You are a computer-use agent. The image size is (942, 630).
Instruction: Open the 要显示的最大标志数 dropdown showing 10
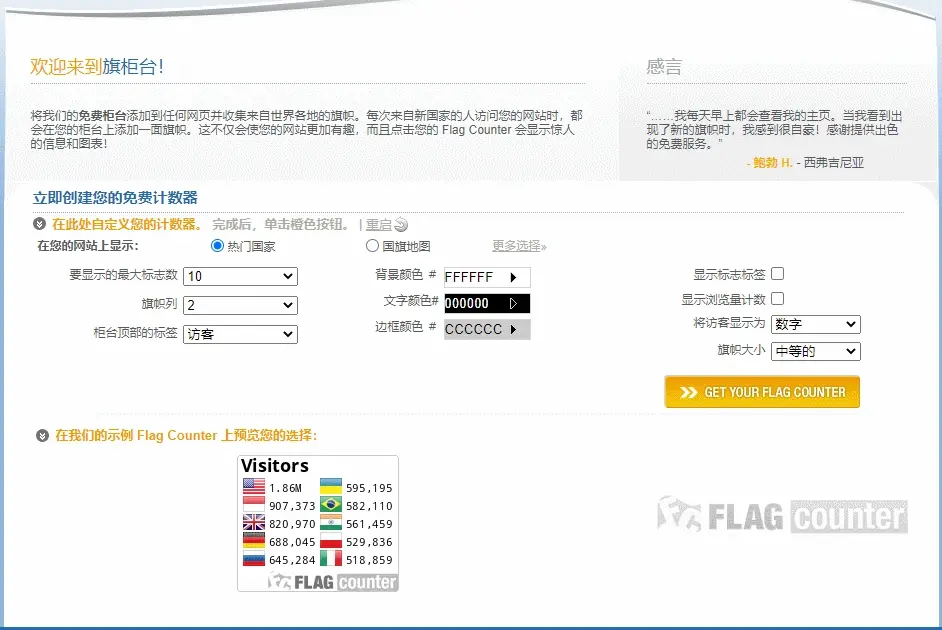point(240,276)
